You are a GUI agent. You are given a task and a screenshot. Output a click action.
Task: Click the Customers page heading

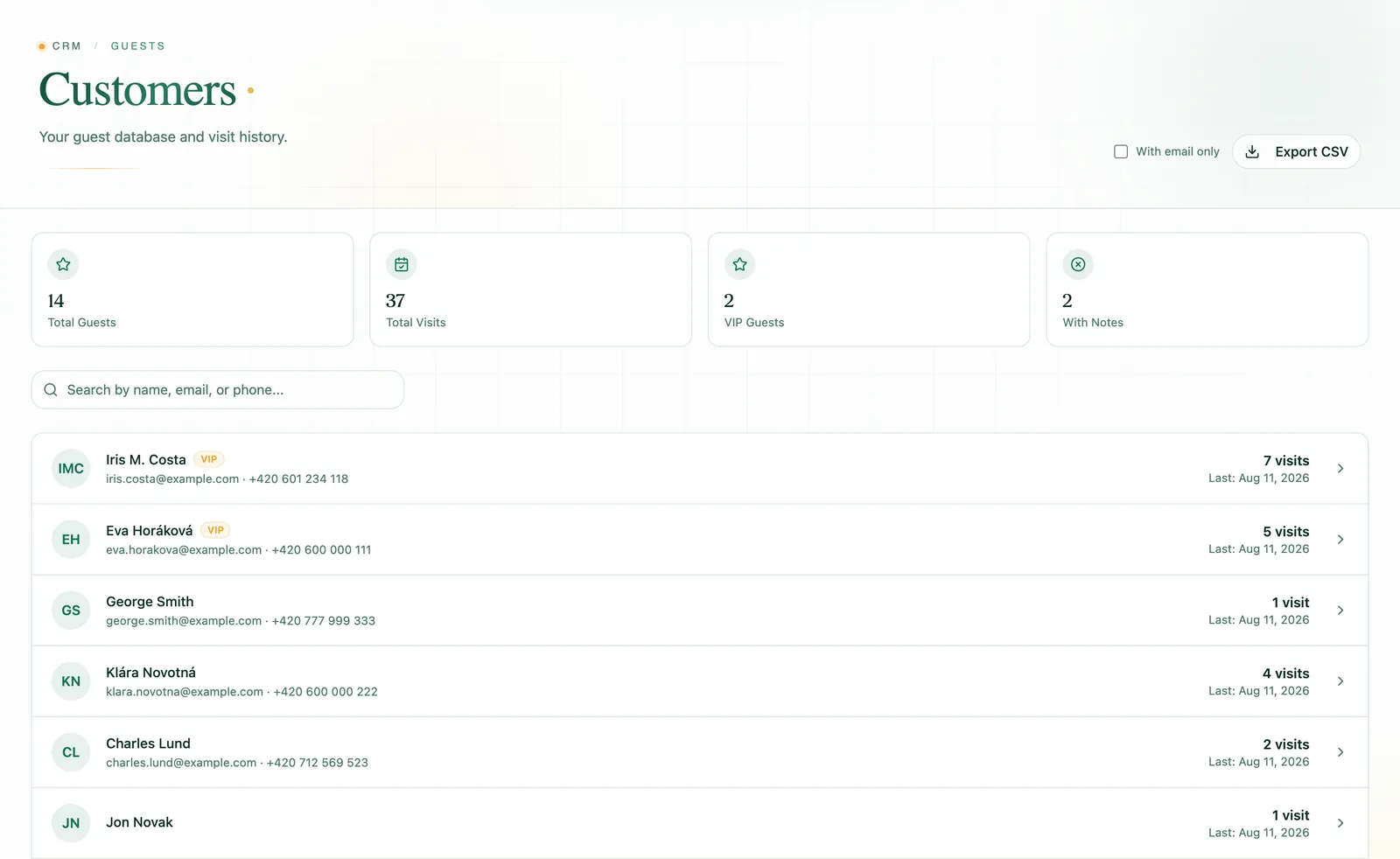[137, 89]
